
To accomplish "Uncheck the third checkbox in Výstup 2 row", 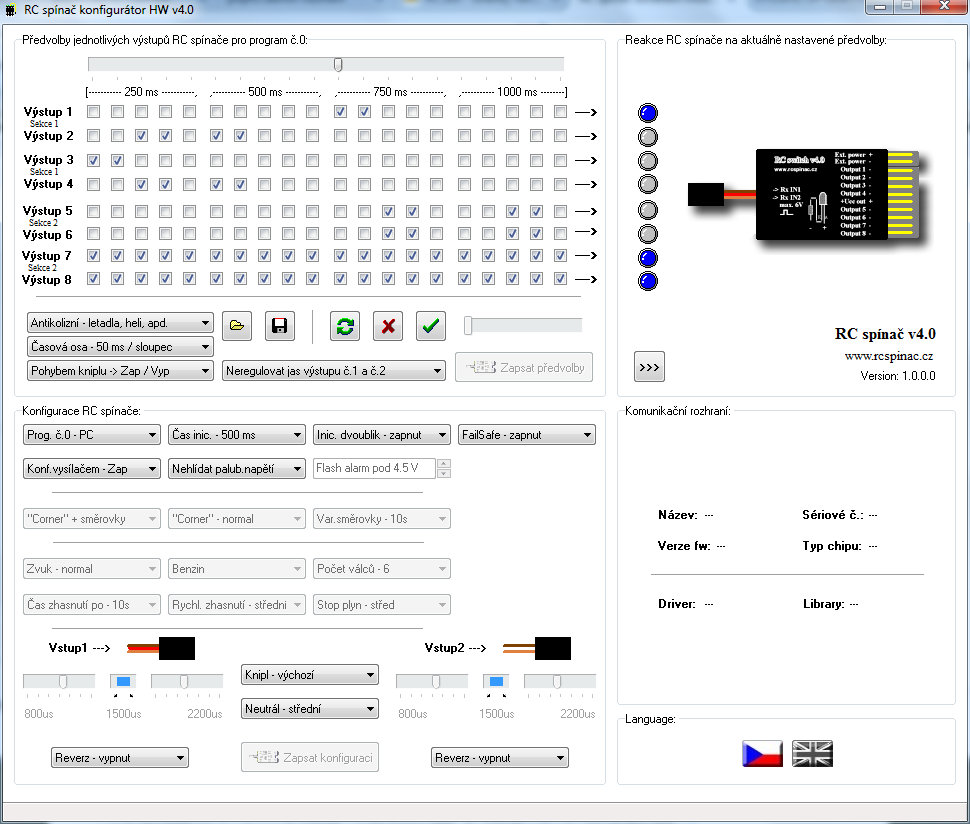I will [142, 135].
